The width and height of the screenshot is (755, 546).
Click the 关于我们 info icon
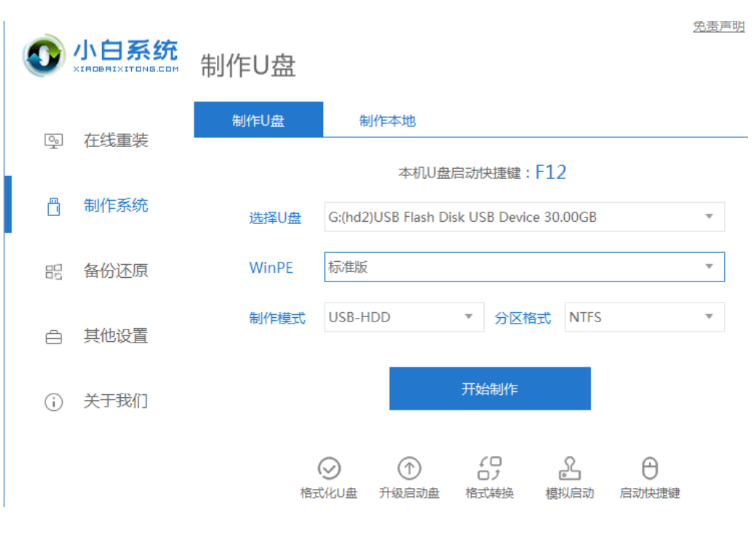[x=54, y=402]
